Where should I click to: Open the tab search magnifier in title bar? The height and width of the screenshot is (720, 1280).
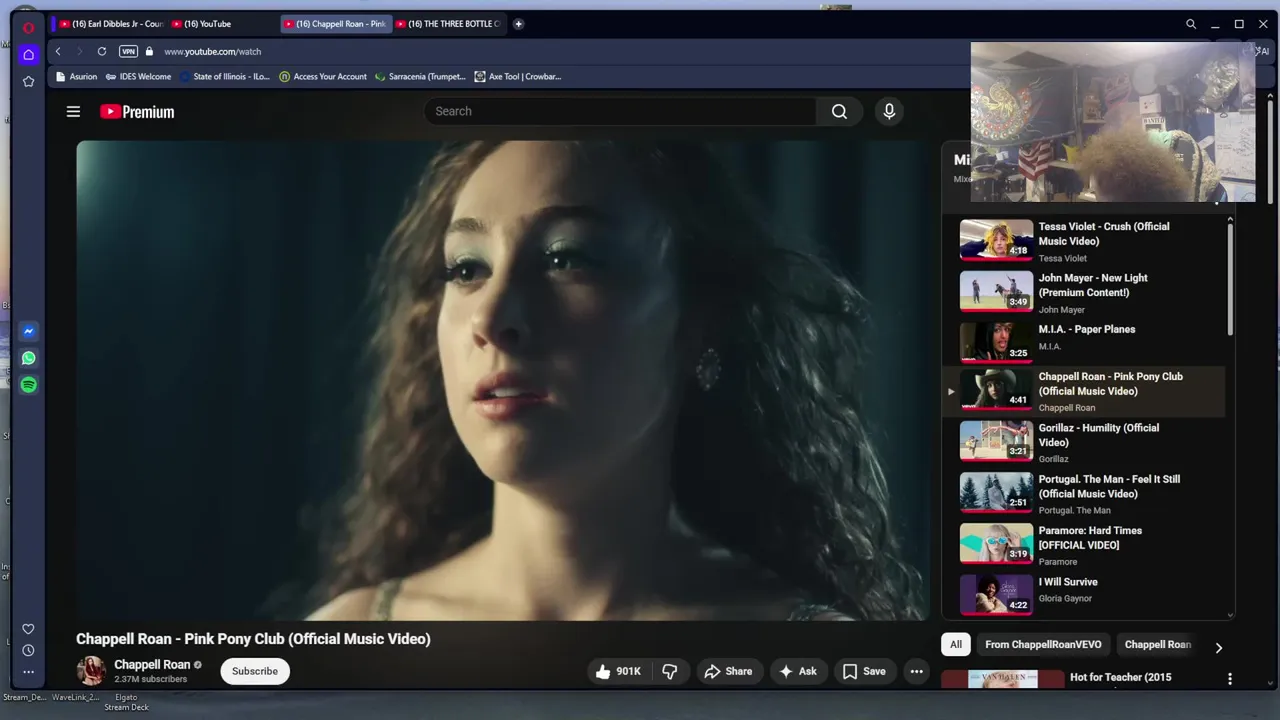point(1191,24)
